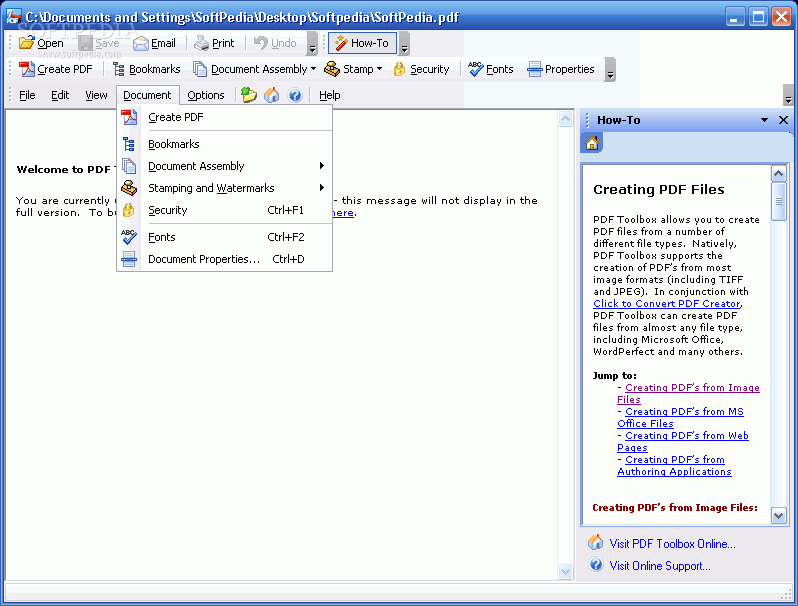Click the document area scroll up arrow

(565, 119)
